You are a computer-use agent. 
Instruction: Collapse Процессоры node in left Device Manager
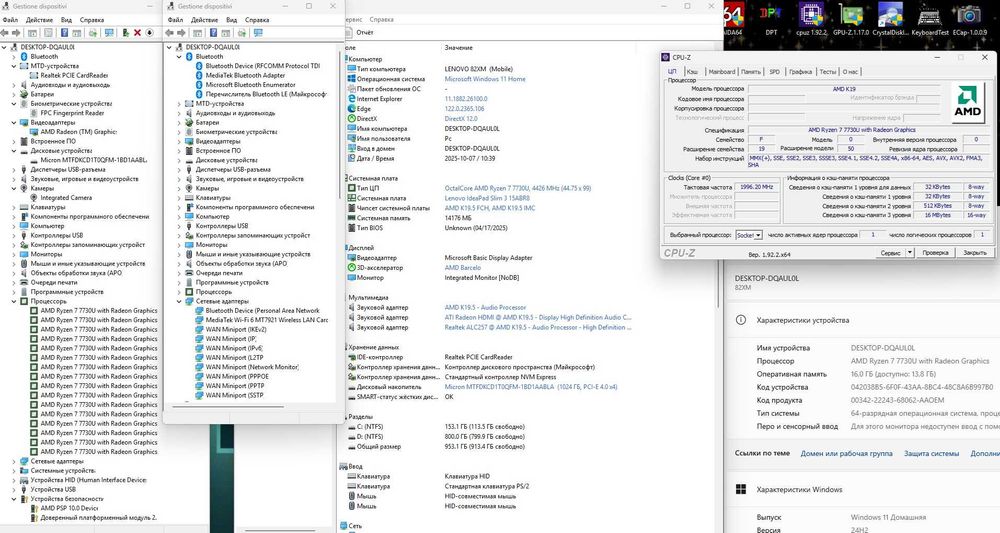(x=13, y=301)
